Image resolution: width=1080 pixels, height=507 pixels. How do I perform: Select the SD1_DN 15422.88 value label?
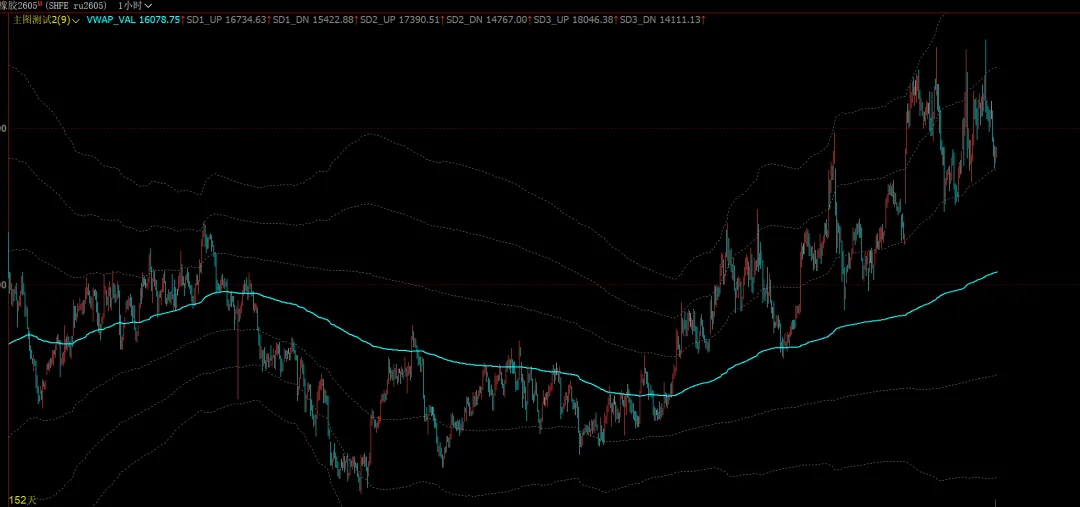313,21
